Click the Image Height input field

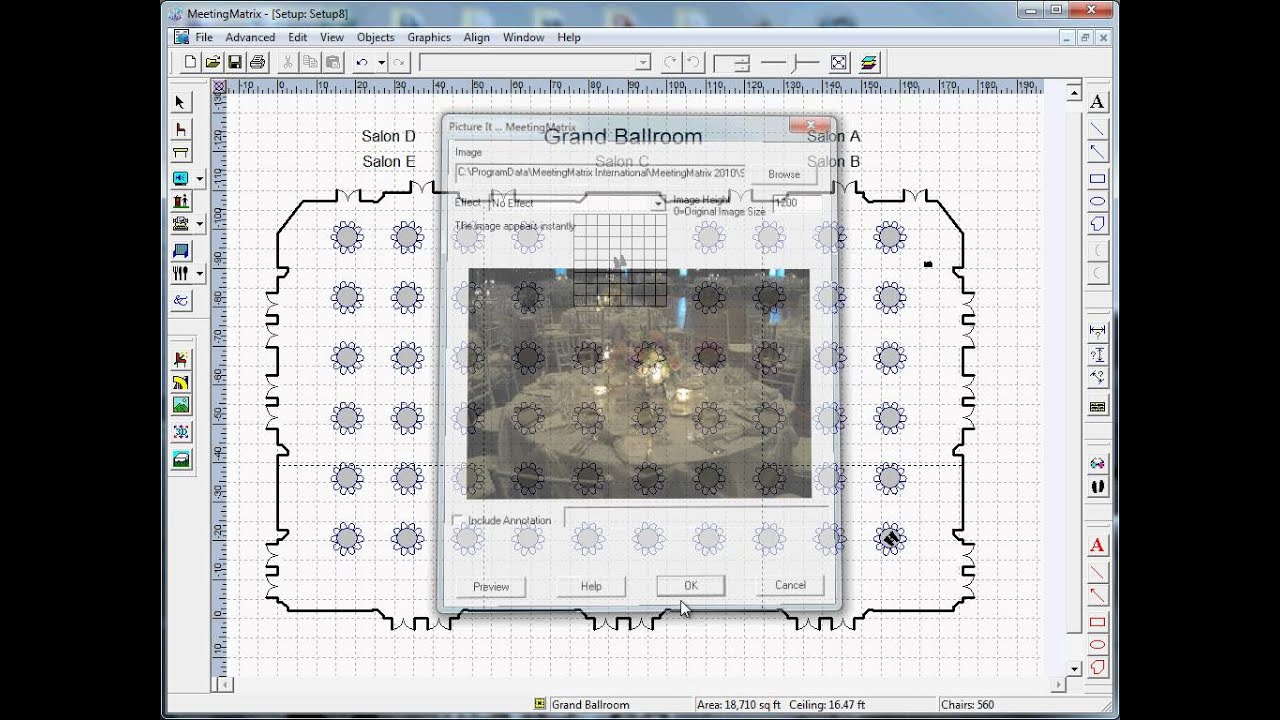797,203
